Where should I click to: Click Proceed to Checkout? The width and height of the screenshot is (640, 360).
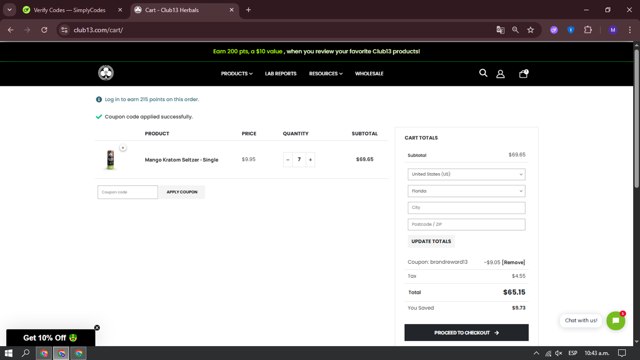tap(466, 333)
